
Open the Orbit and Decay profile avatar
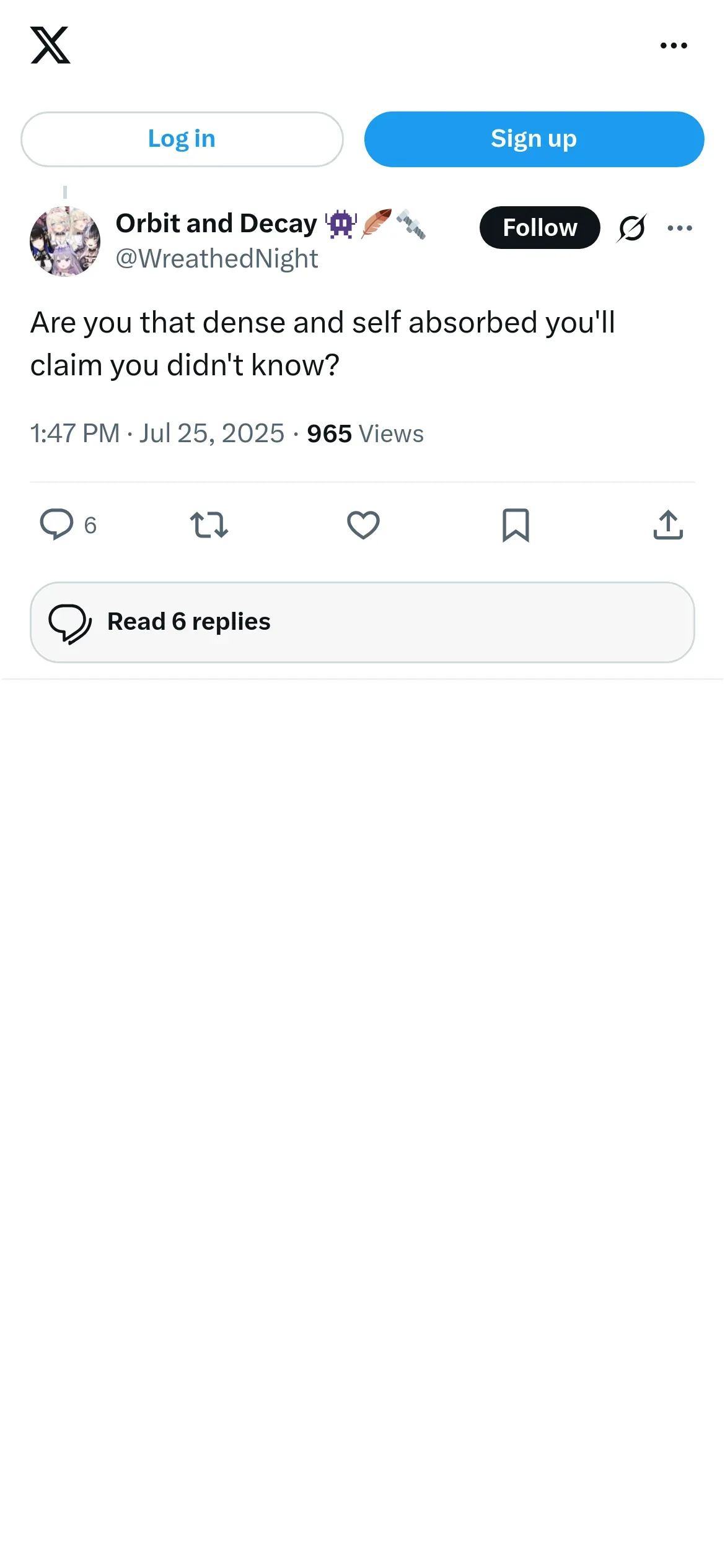click(x=65, y=242)
